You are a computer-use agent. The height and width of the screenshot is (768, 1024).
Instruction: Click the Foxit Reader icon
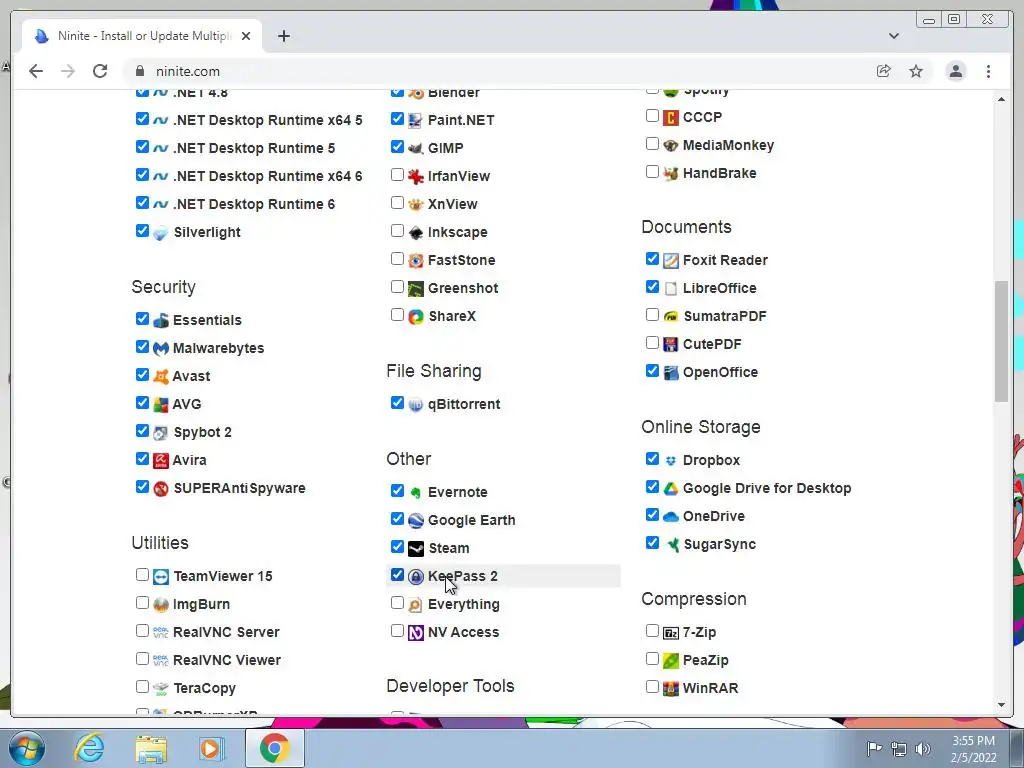tap(671, 261)
